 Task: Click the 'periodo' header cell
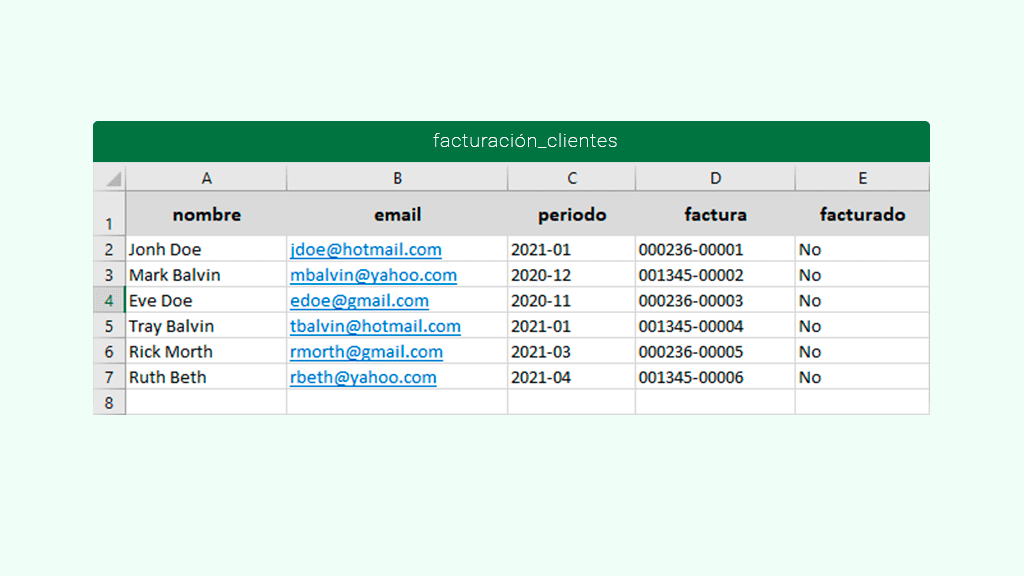click(571, 214)
